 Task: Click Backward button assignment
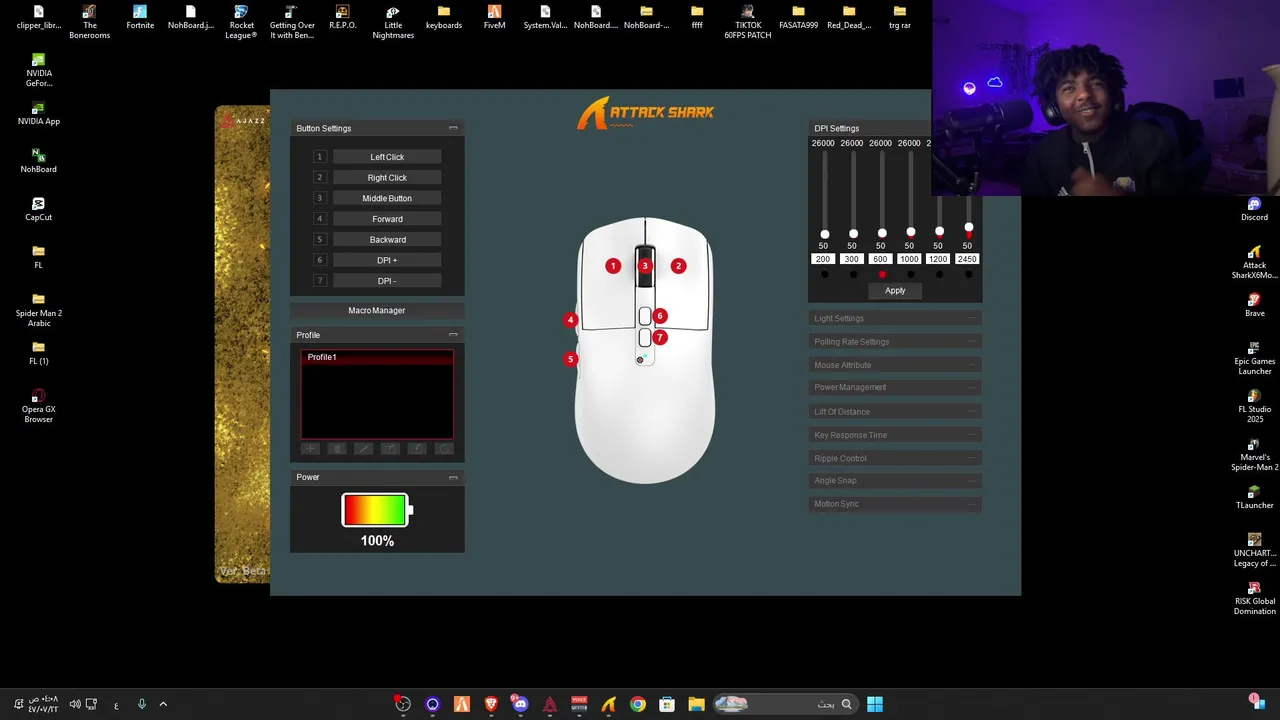pyautogui.click(x=387, y=239)
